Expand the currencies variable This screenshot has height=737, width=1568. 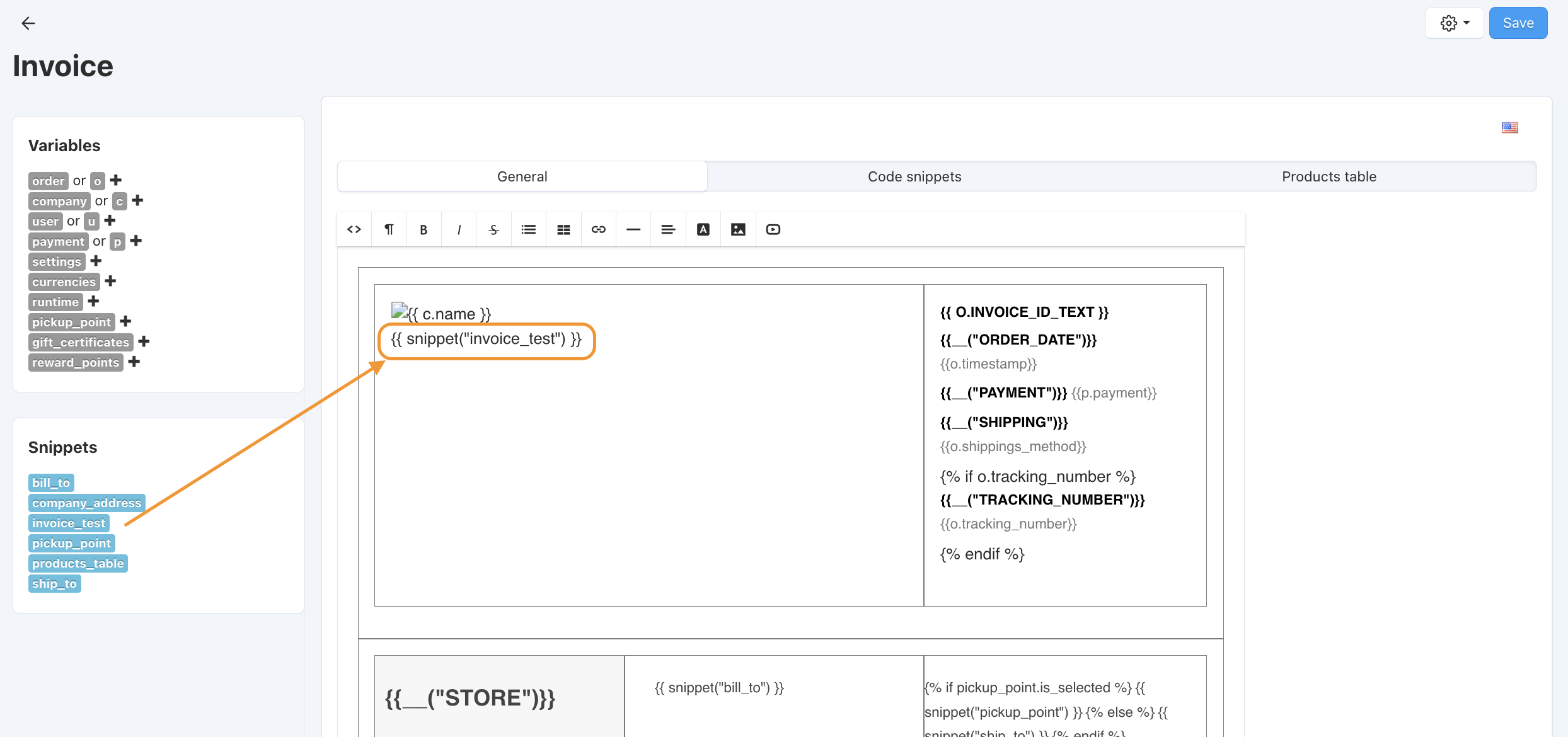point(110,281)
